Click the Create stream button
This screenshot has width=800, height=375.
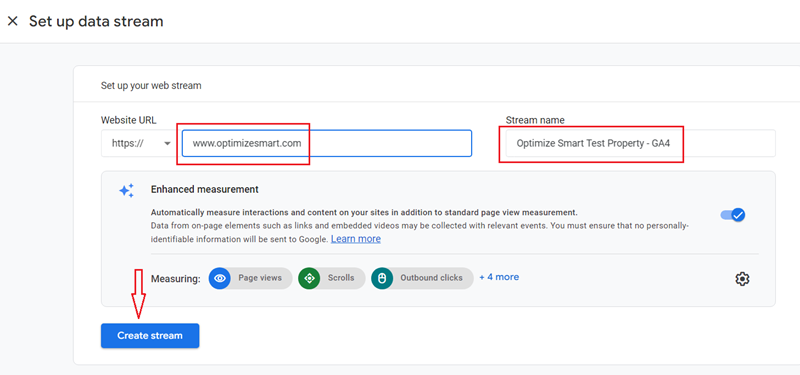[150, 336]
